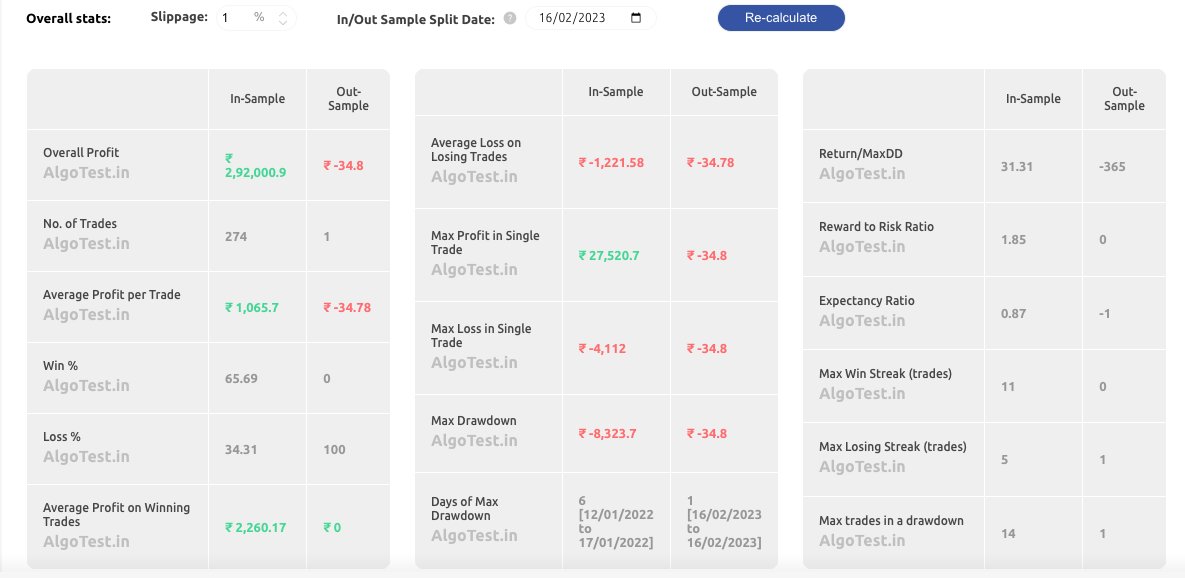Click the Overall stats heading

pyautogui.click(x=68, y=19)
